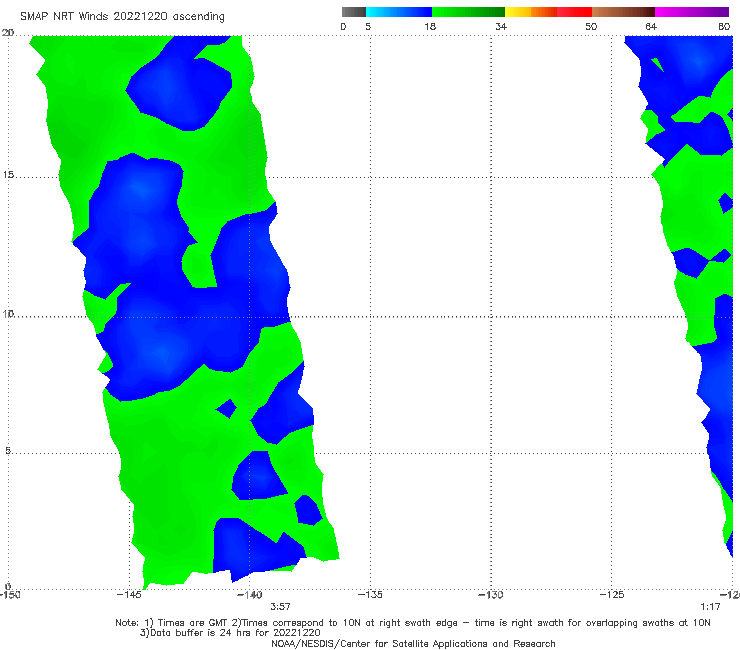Click colorbar label "18"
The image size is (740, 650).
(430, 27)
